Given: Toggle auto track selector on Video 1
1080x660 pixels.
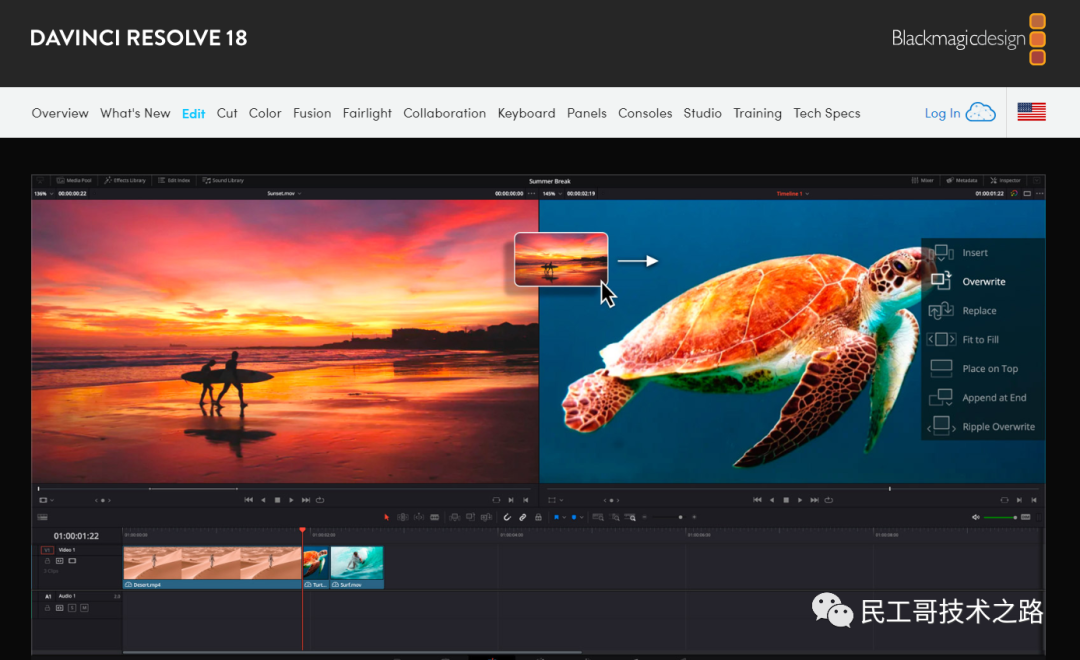Looking at the screenshot, I should tap(60, 561).
